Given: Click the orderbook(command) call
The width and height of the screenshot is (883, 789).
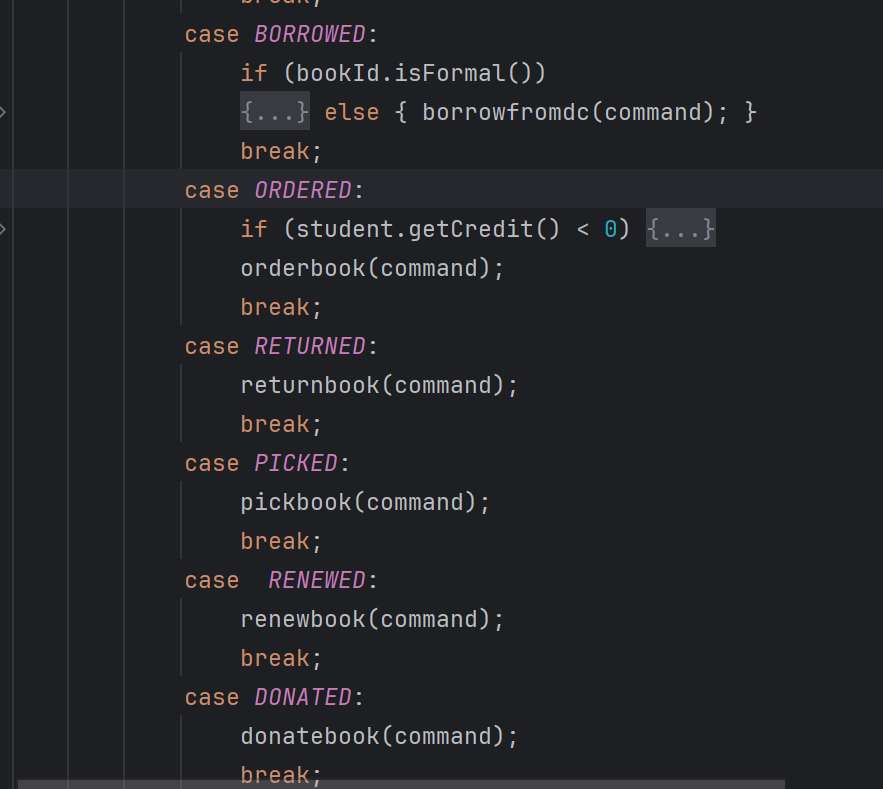Looking at the screenshot, I should coord(365,268).
